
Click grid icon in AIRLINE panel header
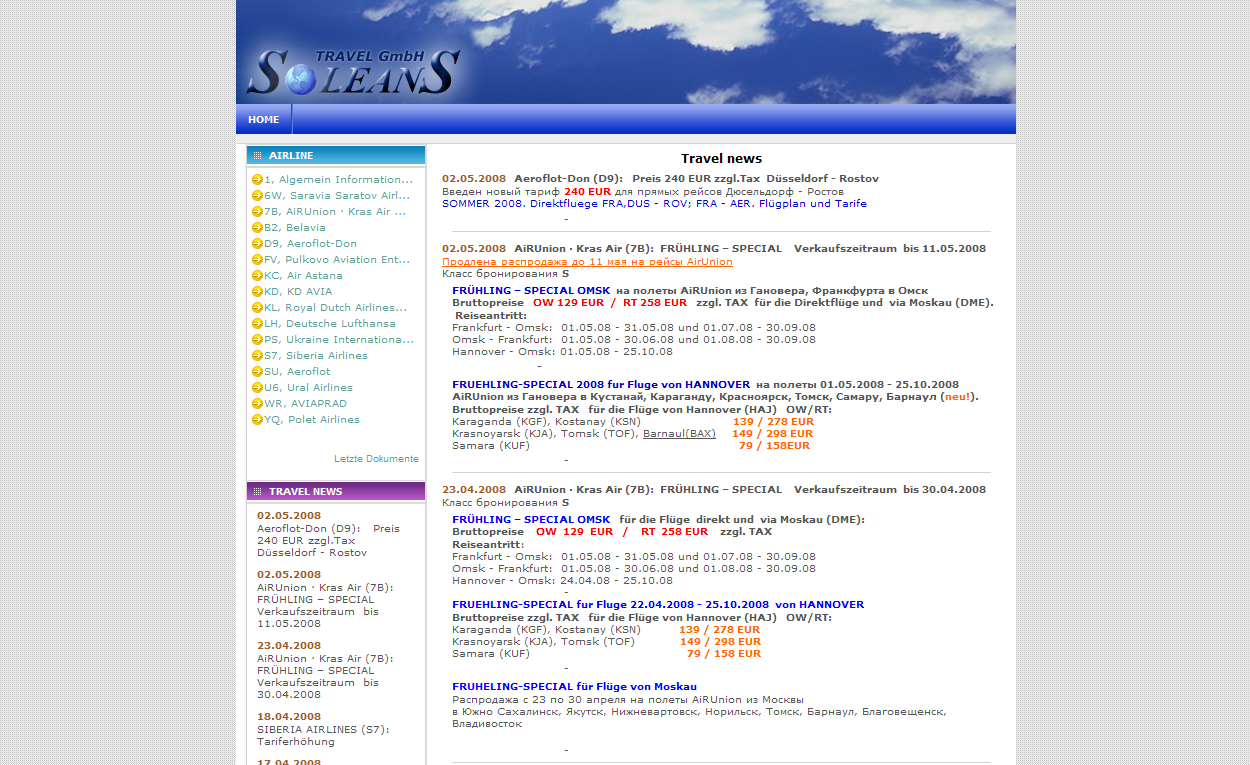257,156
